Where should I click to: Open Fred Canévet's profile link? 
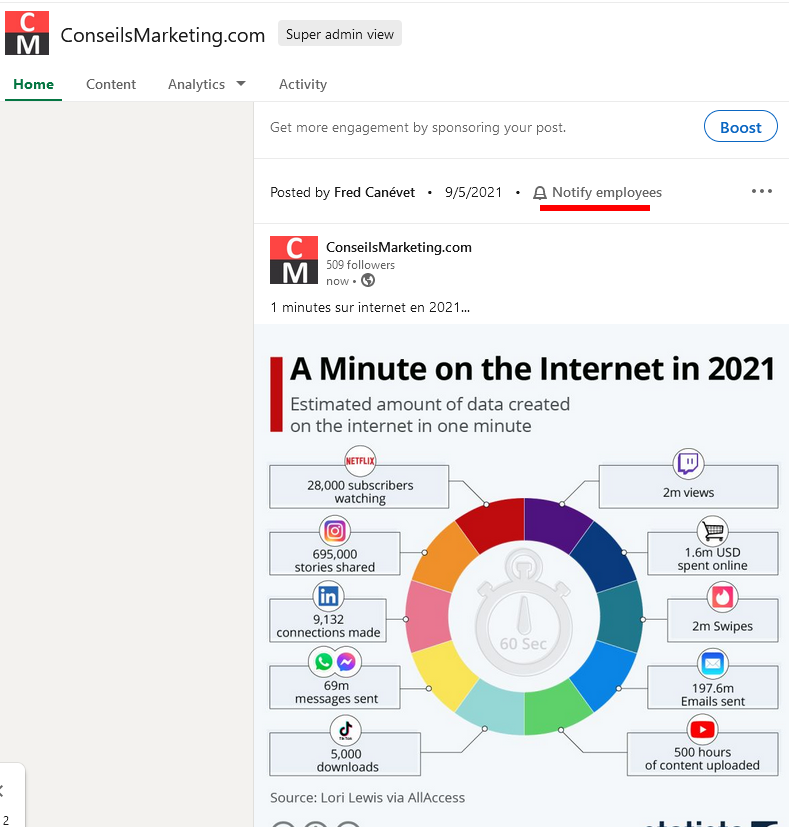[x=374, y=193]
